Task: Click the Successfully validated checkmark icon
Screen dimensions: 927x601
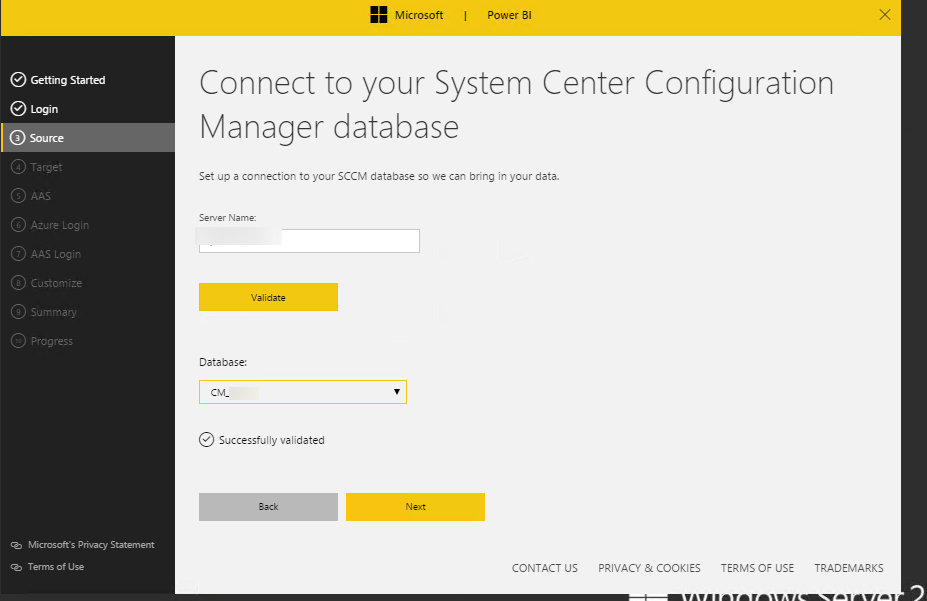Action: [206, 440]
